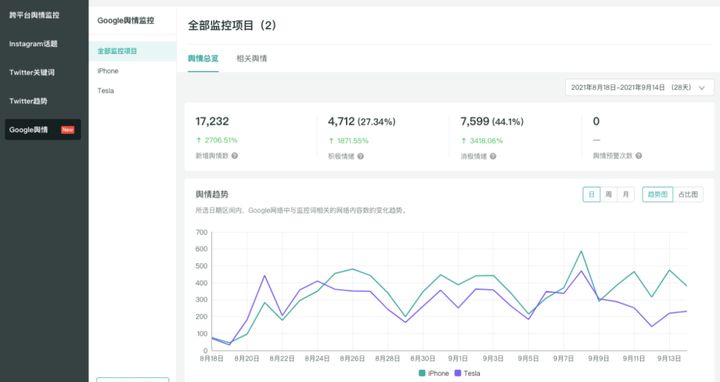Open the date range dropdown
Viewport: 720px width, 382px height.
tap(639, 87)
